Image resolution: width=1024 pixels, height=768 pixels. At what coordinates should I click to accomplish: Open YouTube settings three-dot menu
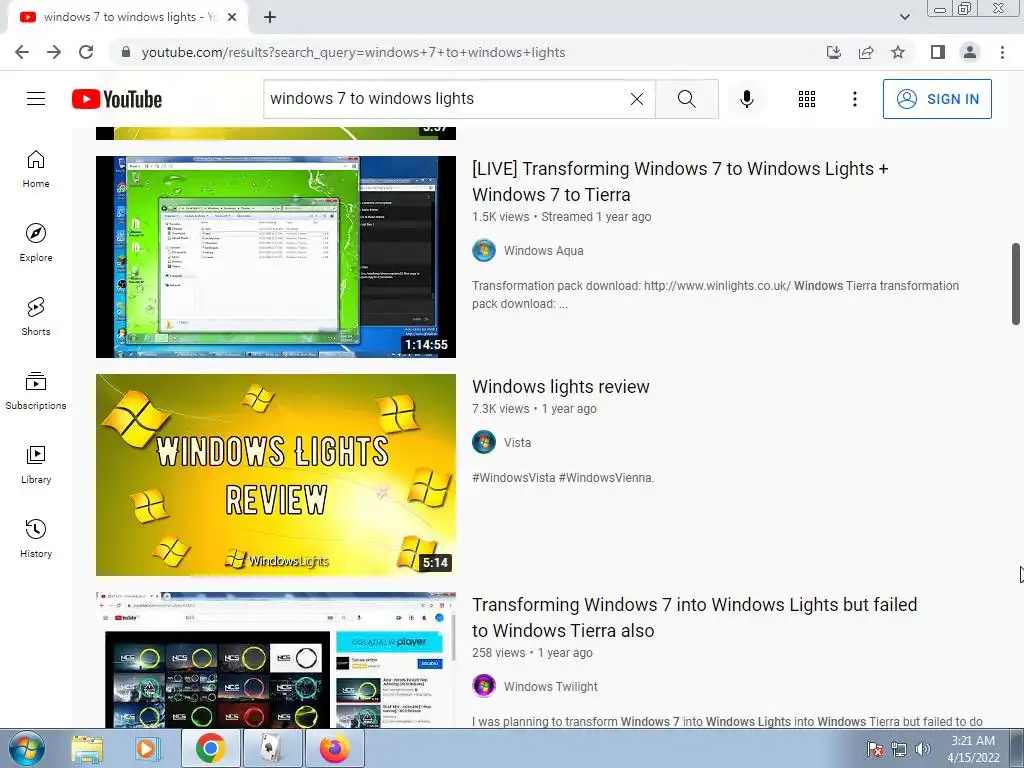854,99
